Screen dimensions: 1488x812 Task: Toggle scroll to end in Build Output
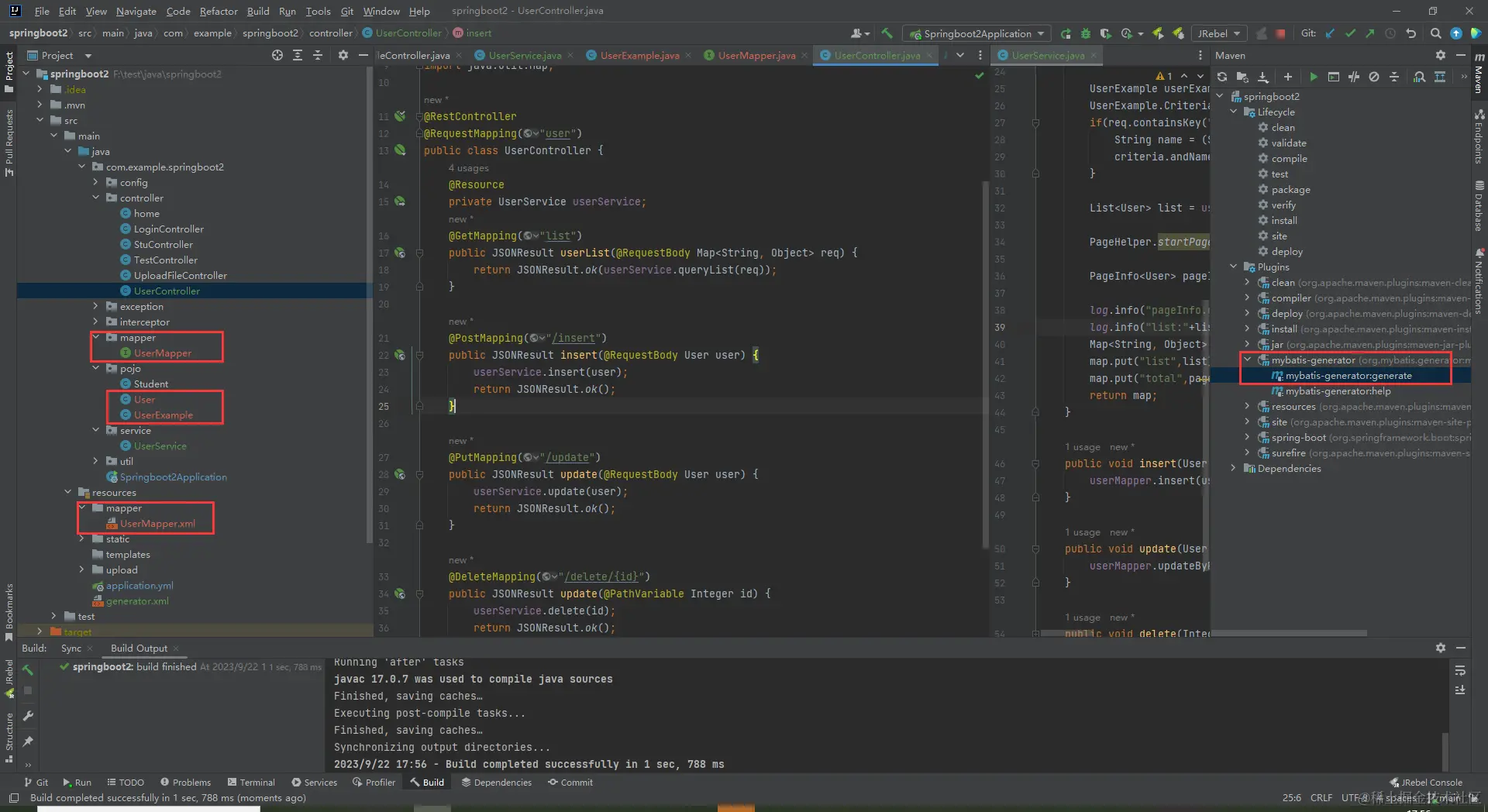1460,690
